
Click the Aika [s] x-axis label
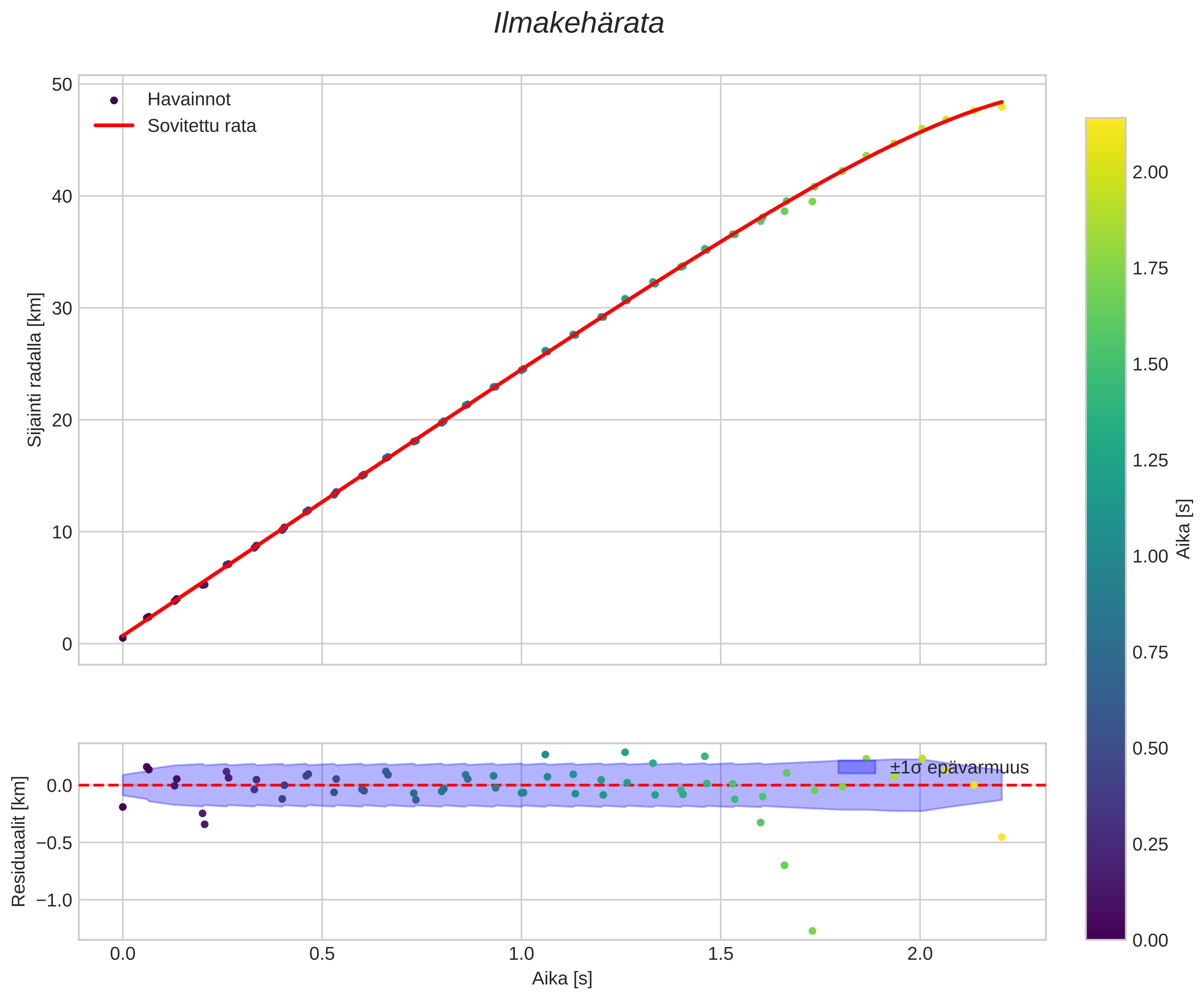(562, 979)
